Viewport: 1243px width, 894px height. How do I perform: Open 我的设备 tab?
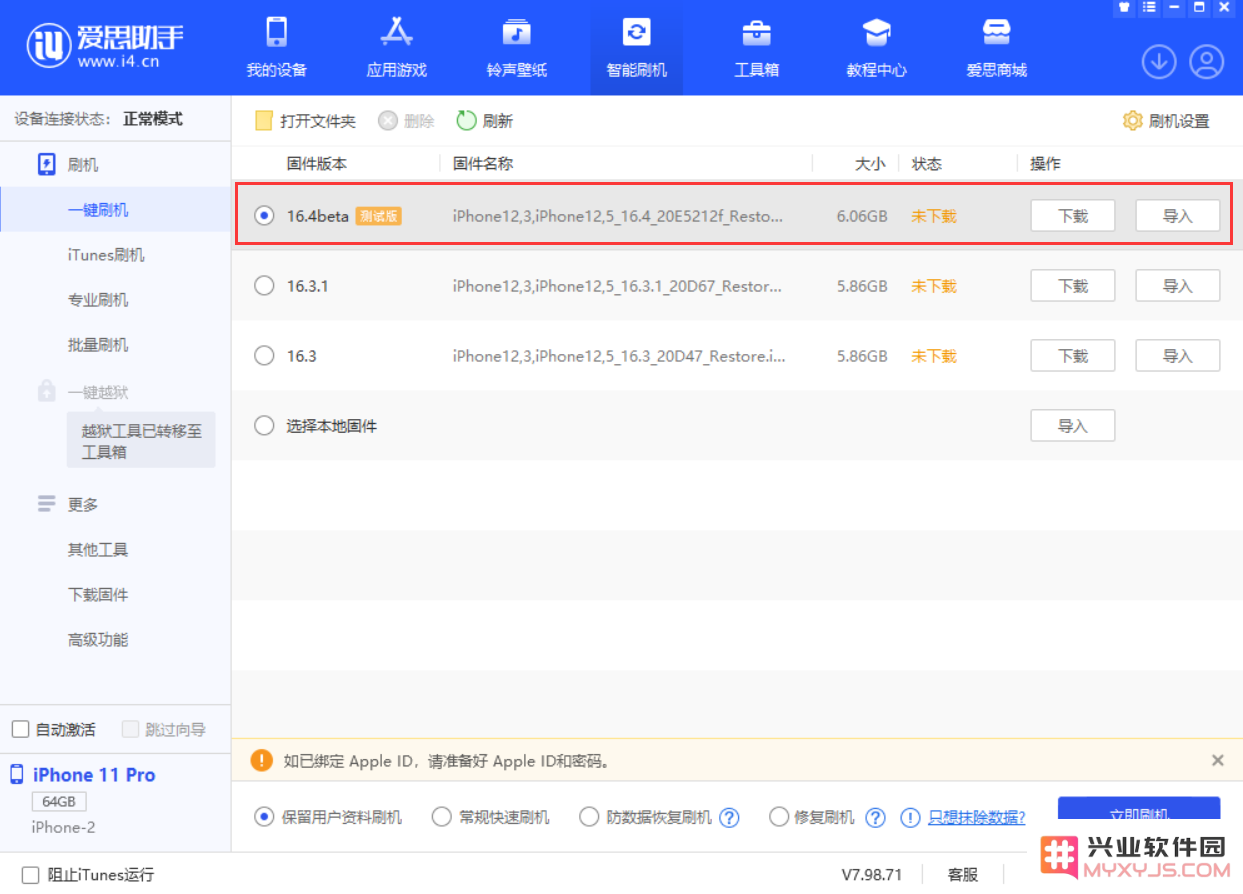(276, 47)
